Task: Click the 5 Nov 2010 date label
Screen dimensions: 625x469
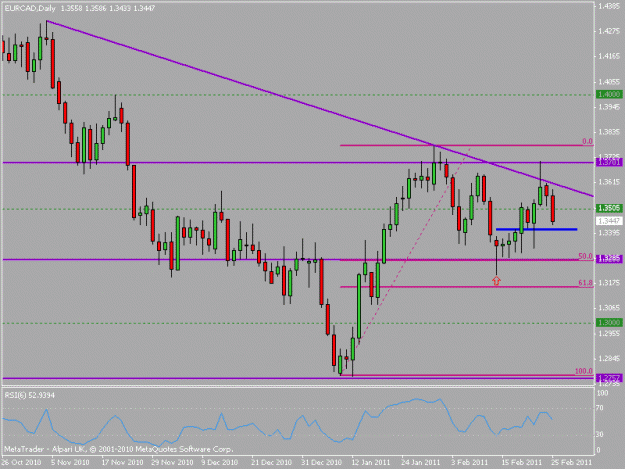Action: pos(70,463)
